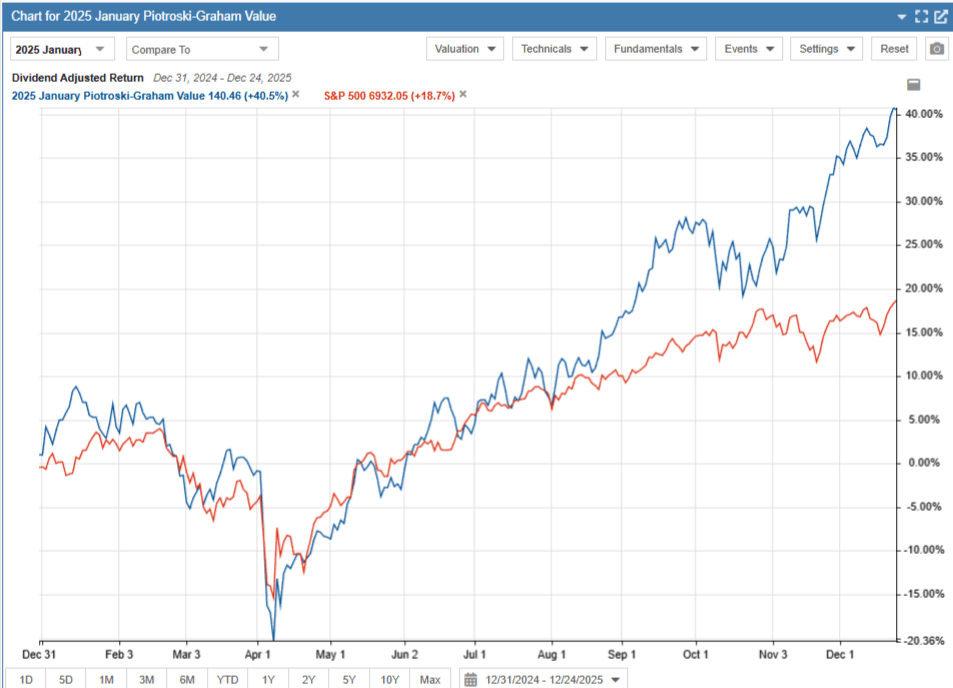
Task: Select the YTD time range
Action: (x=227, y=679)
